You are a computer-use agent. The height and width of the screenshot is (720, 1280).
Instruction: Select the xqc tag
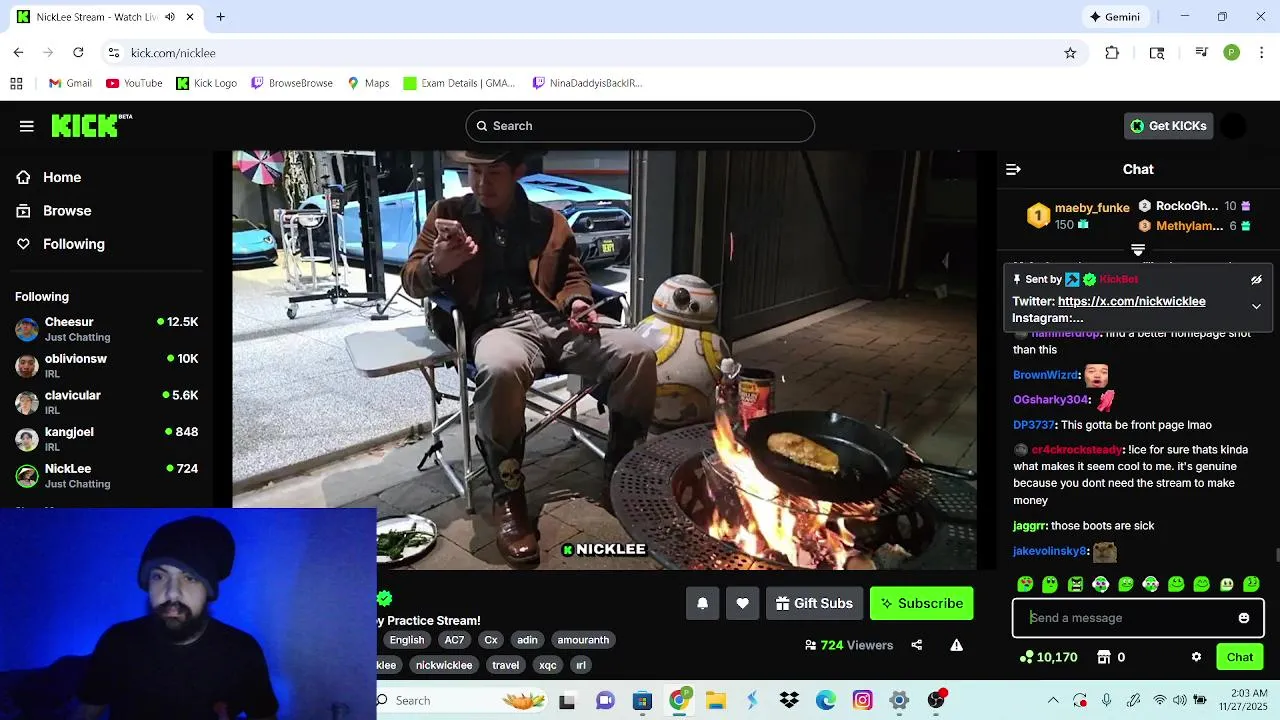point(548,665)
